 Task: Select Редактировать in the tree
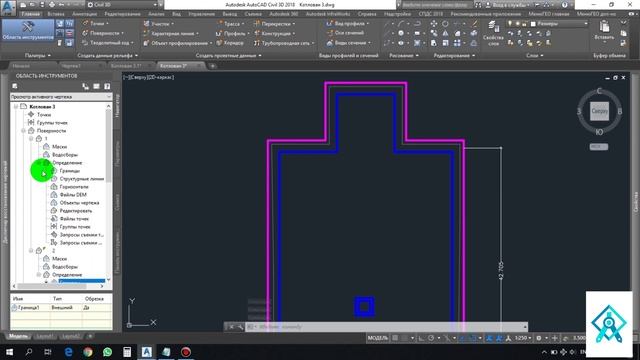pos(76,211)
